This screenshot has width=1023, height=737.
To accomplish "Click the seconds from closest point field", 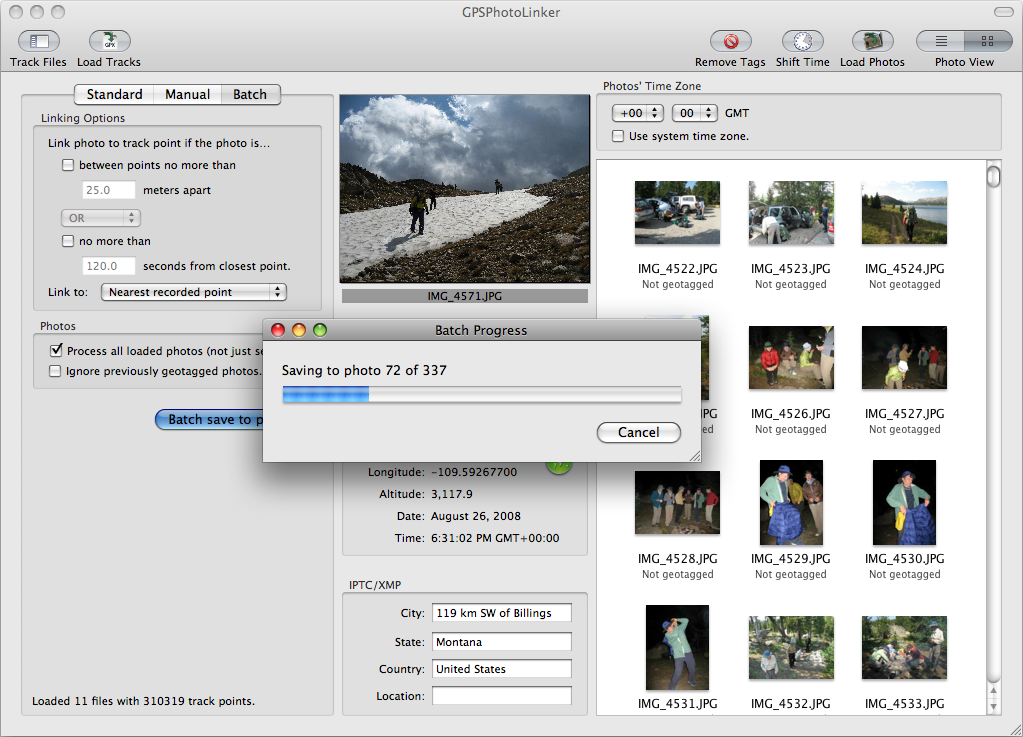I will click(109, 266).
